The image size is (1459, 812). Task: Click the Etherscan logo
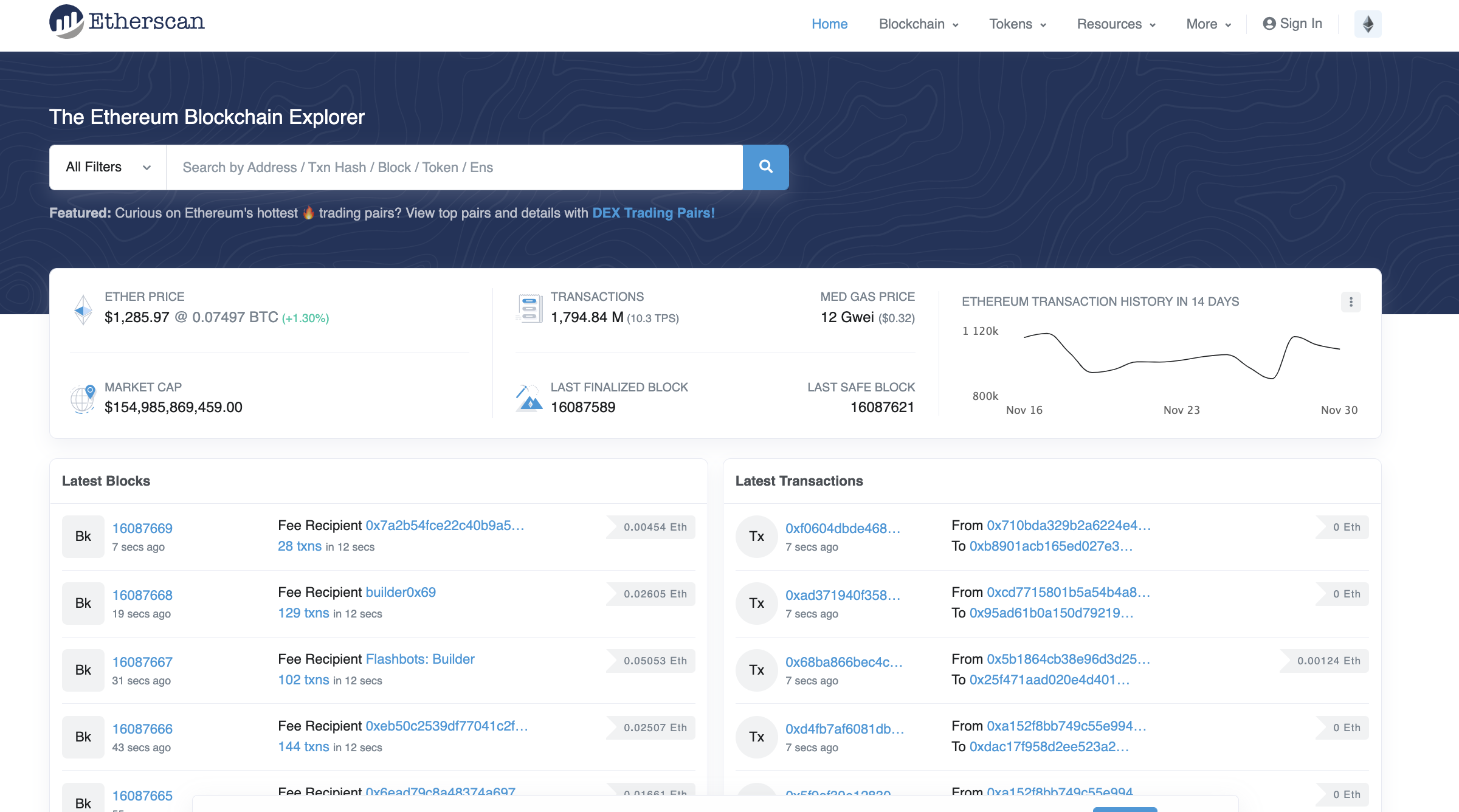126,22
